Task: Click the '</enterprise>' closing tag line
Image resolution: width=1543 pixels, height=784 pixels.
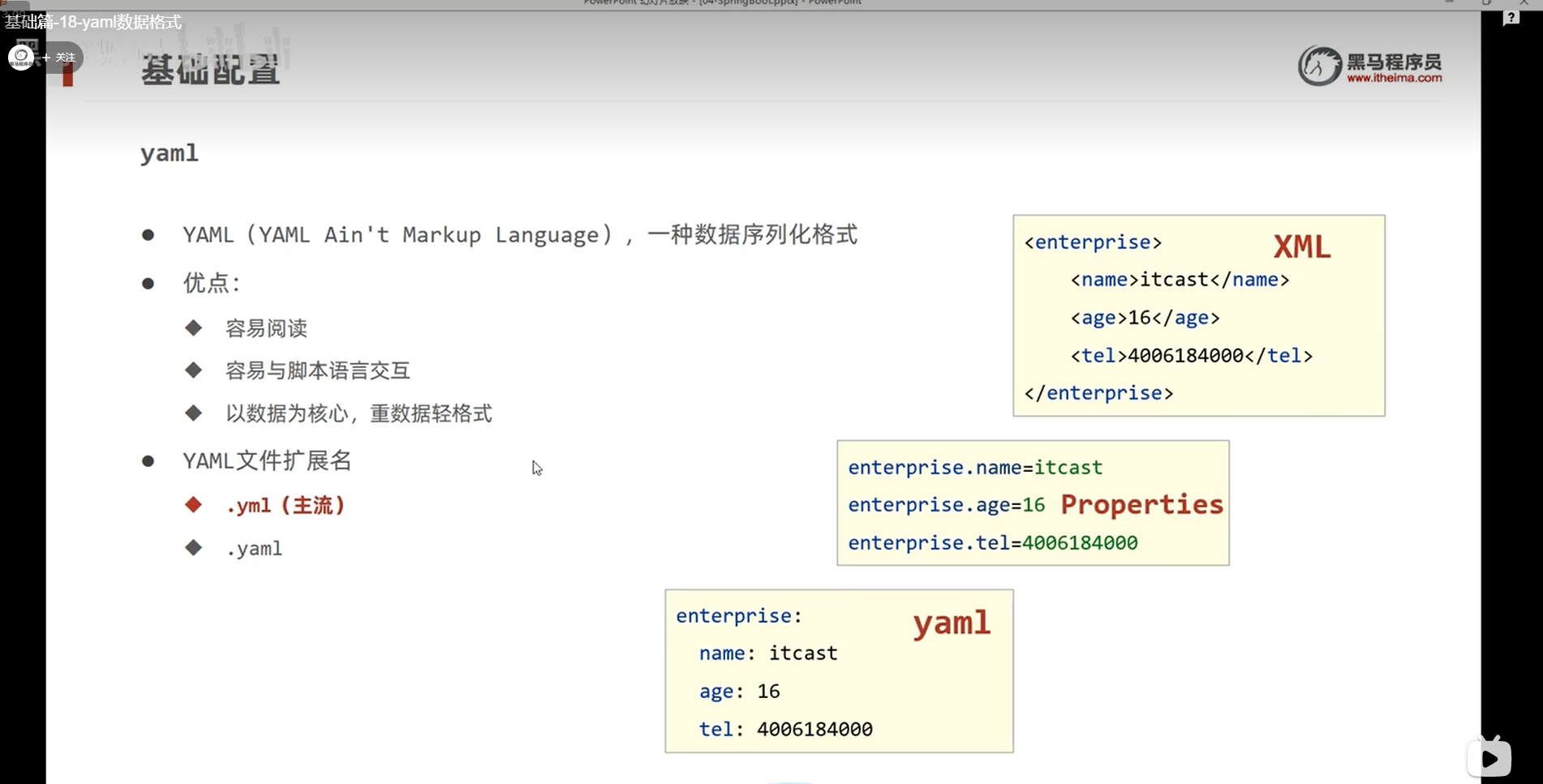Action: point(1098,393)
